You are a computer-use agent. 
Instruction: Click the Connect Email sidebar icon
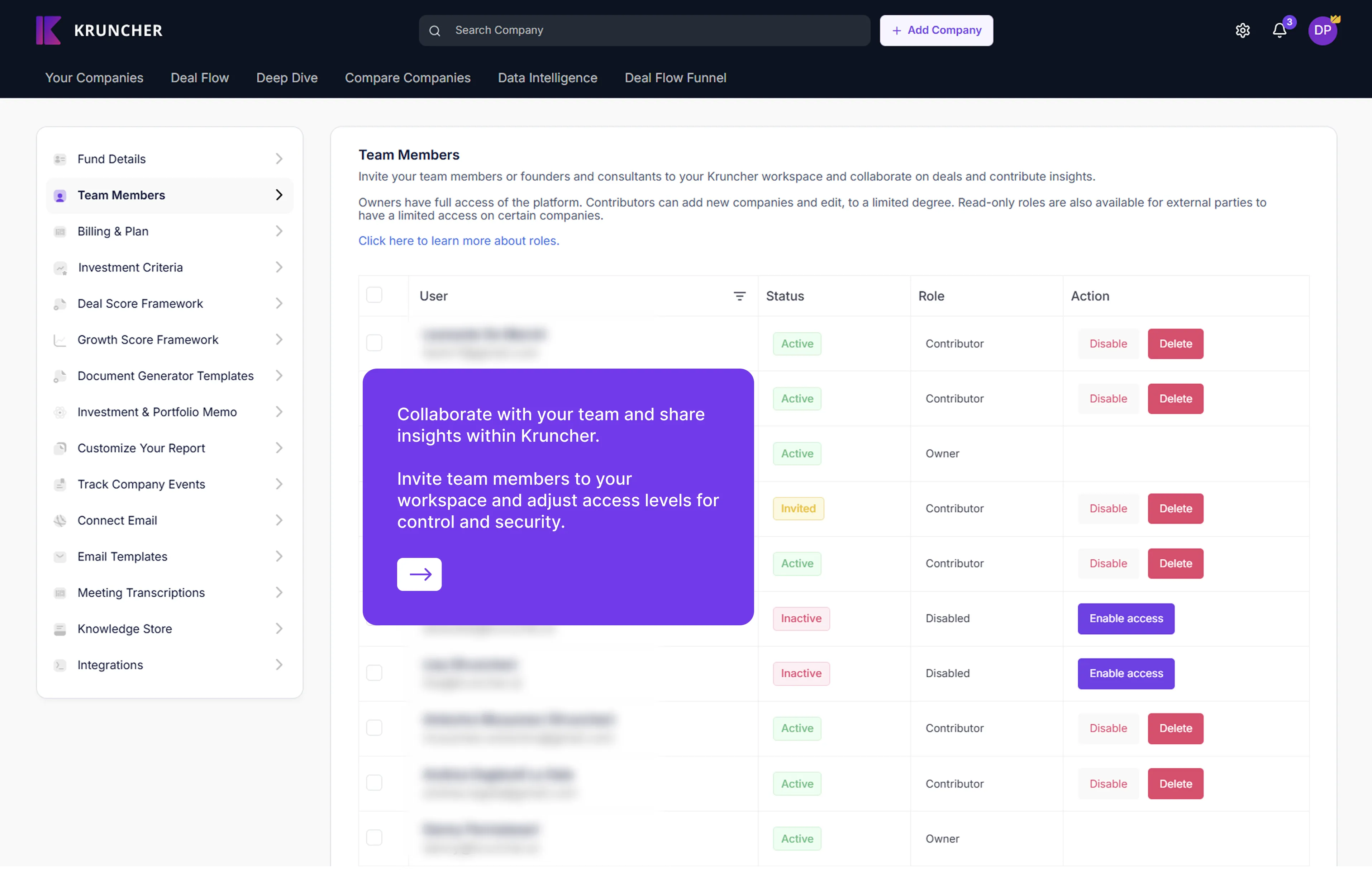pos(60,520)
